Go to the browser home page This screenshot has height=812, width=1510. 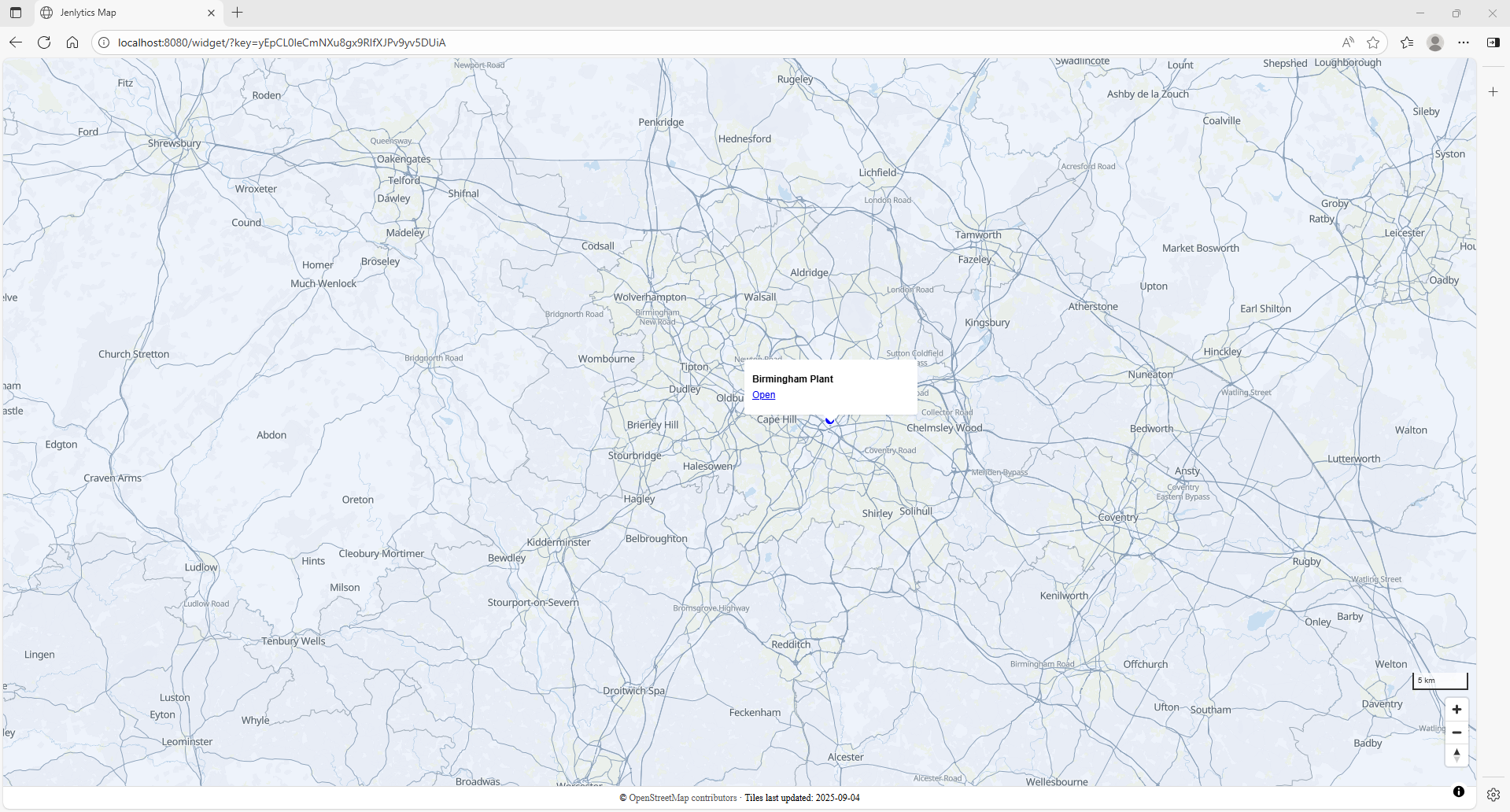[72, 42]
